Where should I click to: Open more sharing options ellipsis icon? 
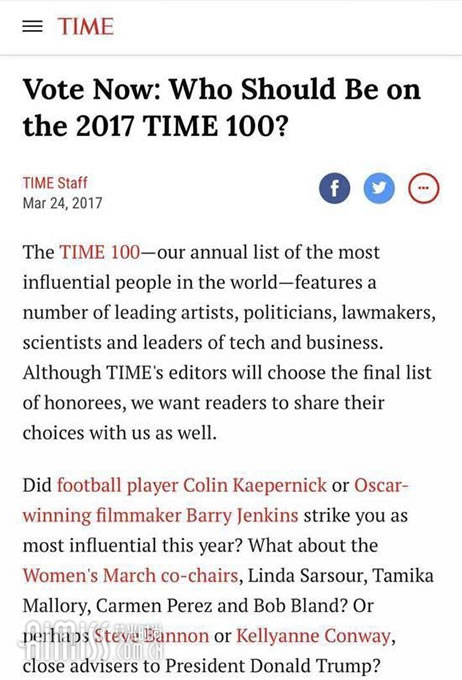pyautogui.click(x=424, y=189)
